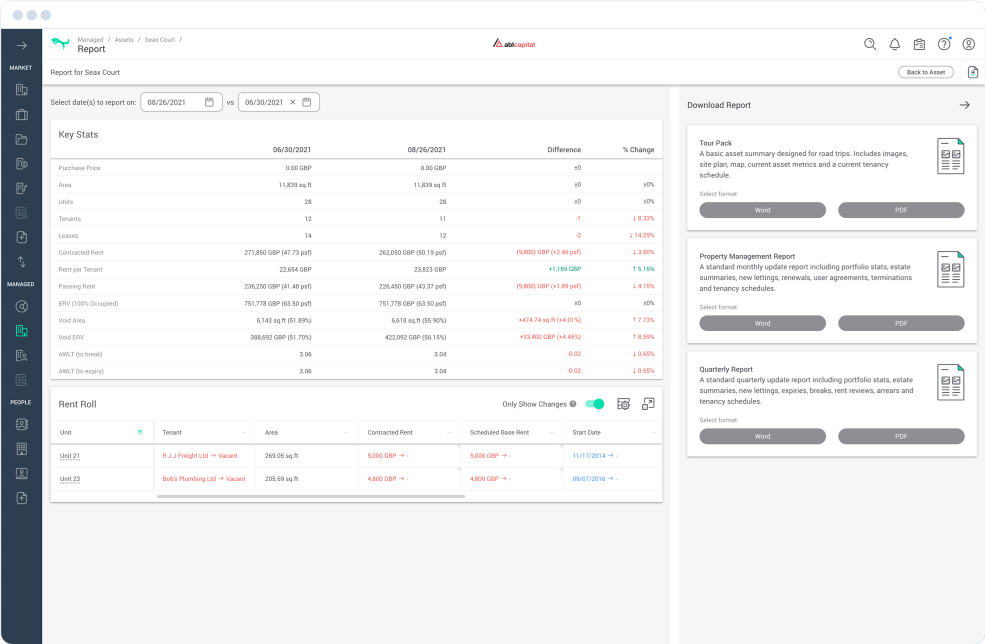Open the Scheduled Base Rent column menu
The width and height of the screenshot is (985, 644).
[552, 432]
